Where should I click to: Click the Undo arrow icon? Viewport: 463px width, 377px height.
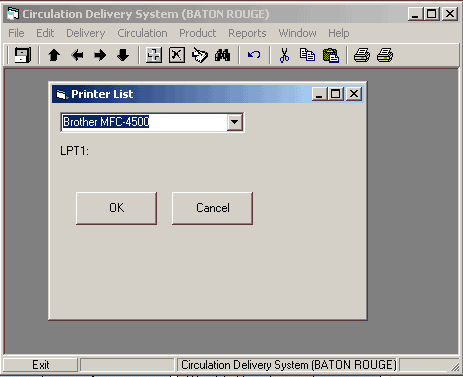pos(254,54)
